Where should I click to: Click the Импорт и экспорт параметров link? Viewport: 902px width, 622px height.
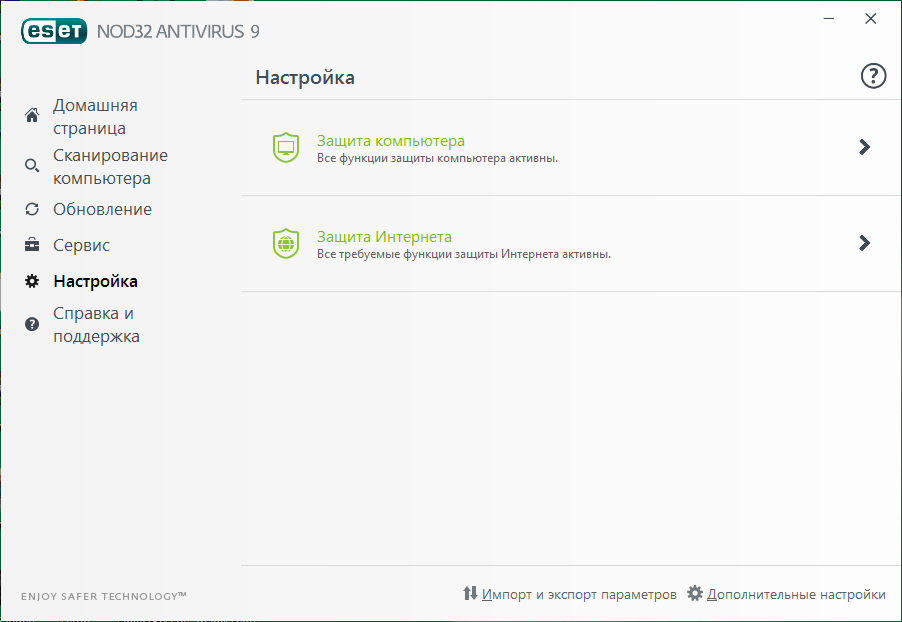[579, 594]
